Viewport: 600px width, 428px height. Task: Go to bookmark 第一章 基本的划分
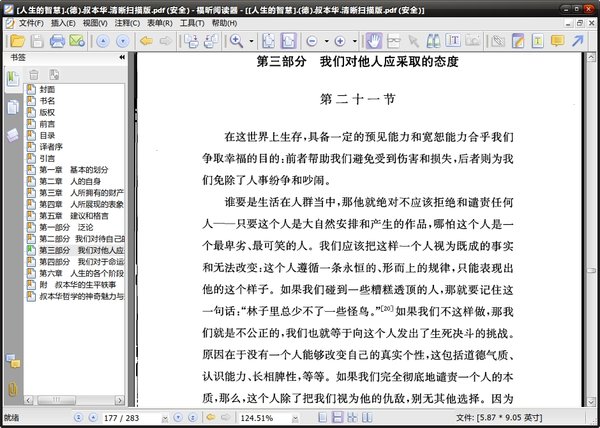coord(81,170)
